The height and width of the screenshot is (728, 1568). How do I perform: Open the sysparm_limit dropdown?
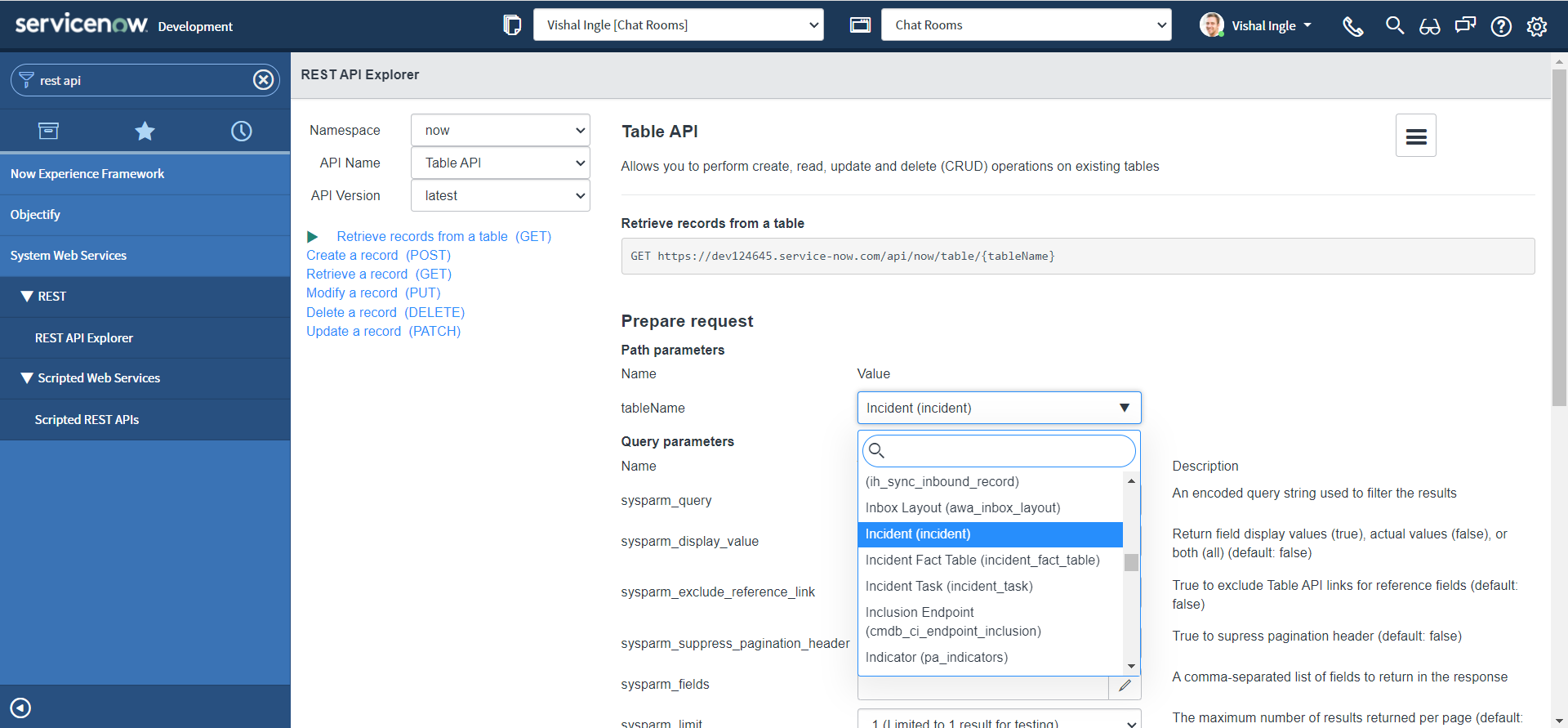[1000, 719]
